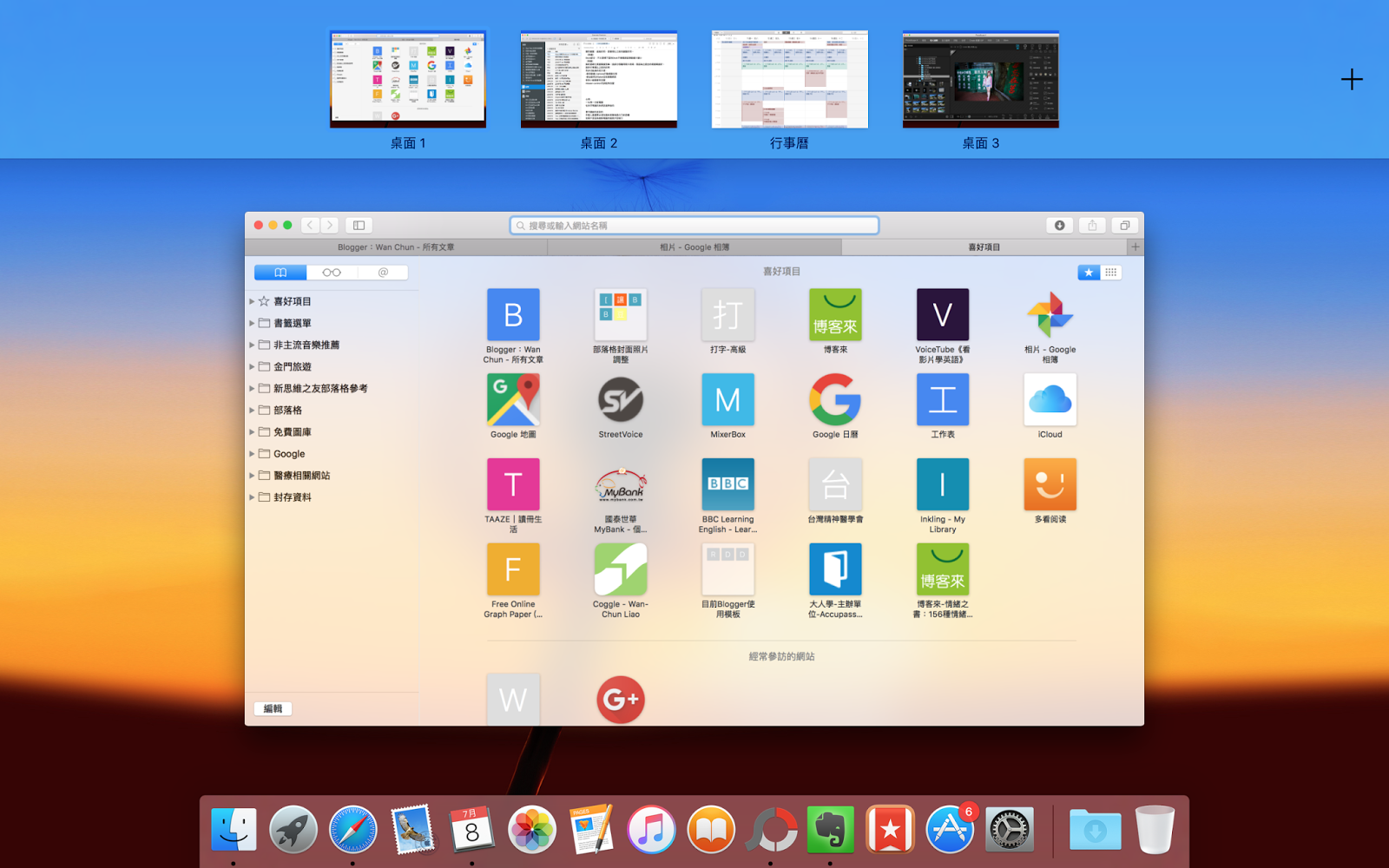Image resolution: width=1389 pixels, height=868 pixels.
Task: Click the Safari address search field
Action: [x=694, y=225]
